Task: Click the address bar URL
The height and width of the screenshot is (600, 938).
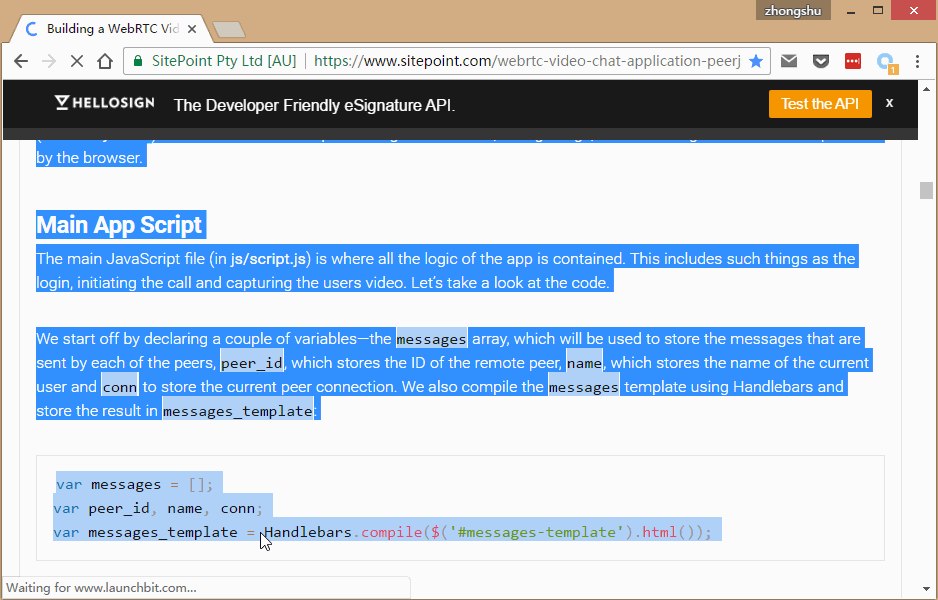Action: (x=527, y=61)
